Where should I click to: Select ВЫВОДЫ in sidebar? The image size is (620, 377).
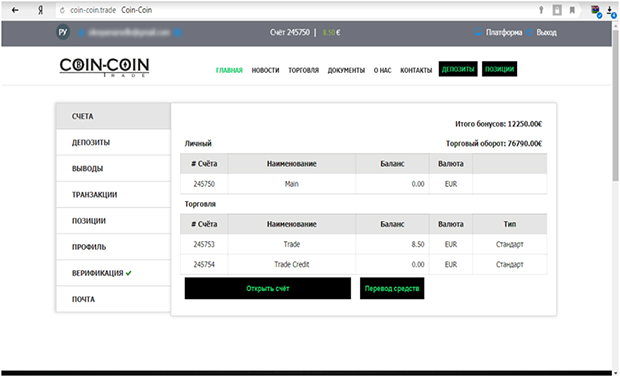113,169
